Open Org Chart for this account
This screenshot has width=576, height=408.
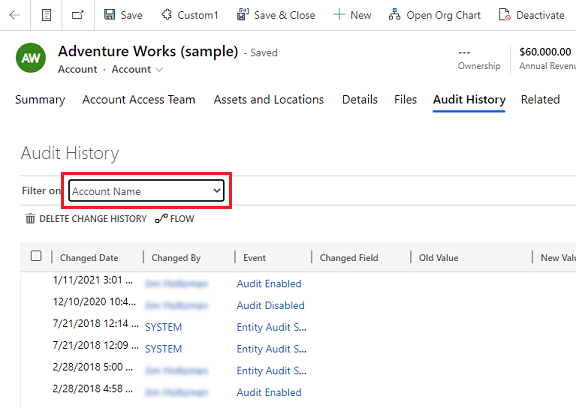435,15
